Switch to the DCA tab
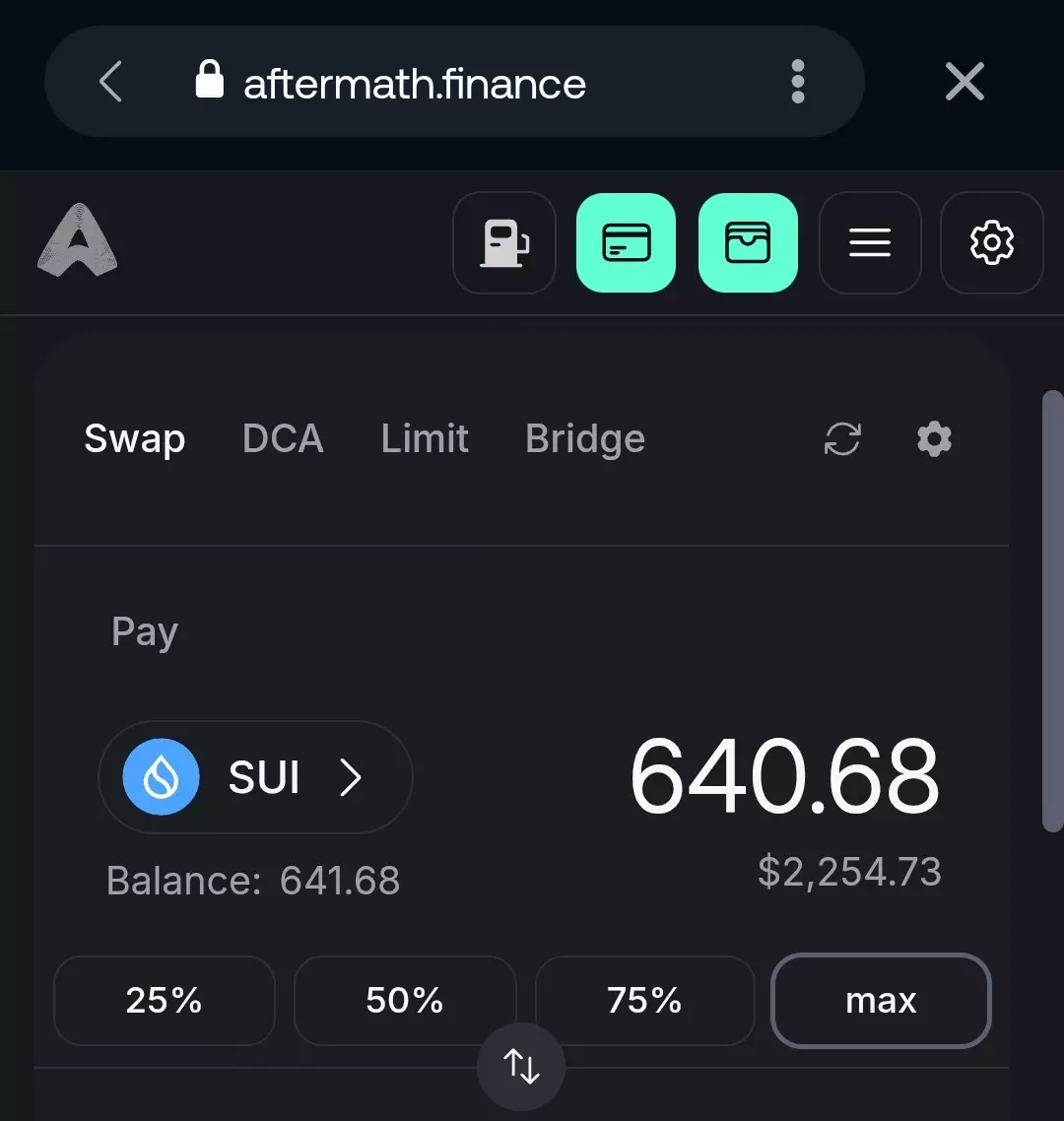 click(x=283, y=439)
